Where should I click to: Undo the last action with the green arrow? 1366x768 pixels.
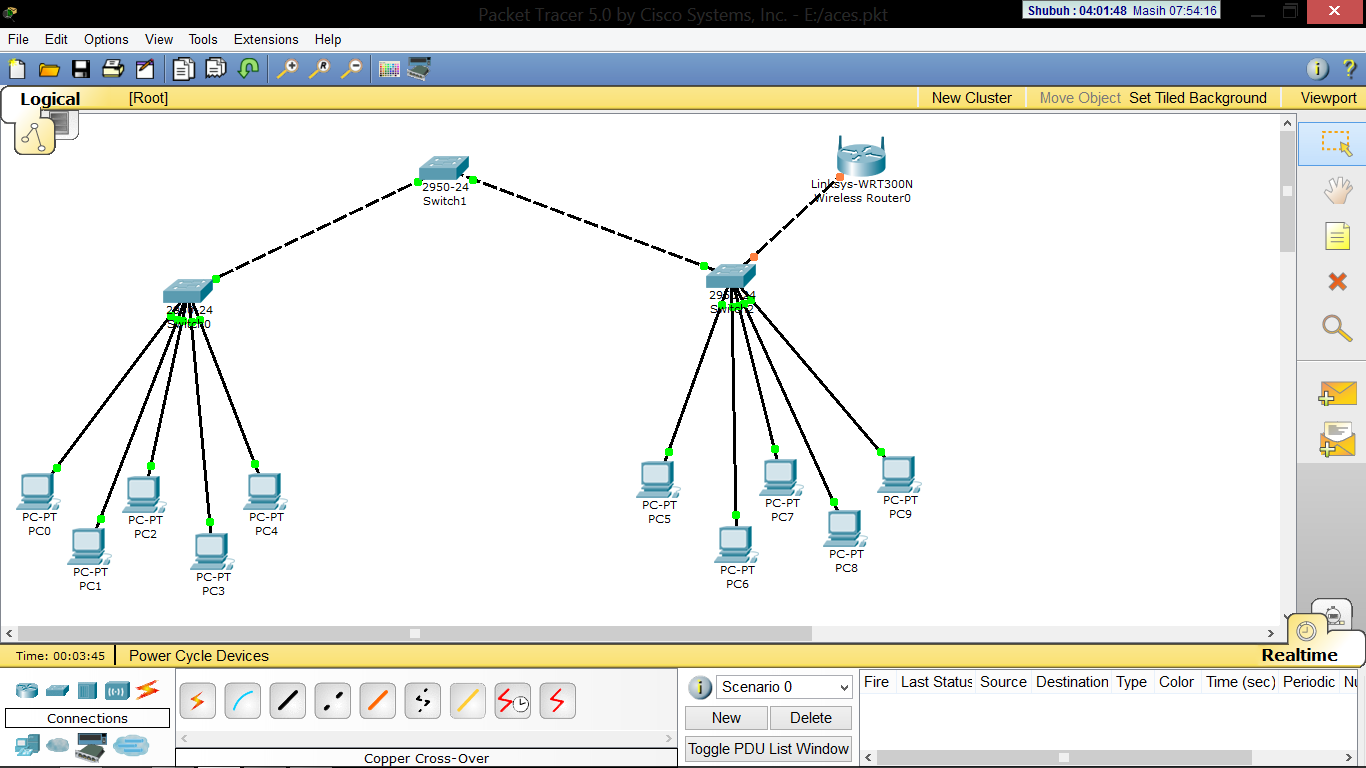249,69
